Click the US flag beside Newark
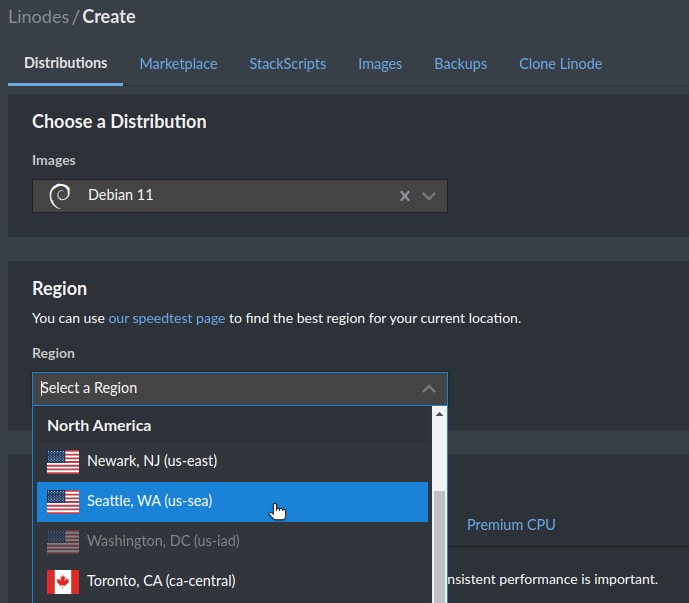The height and width of the screenshot is (603, 689). coord(63,461)
